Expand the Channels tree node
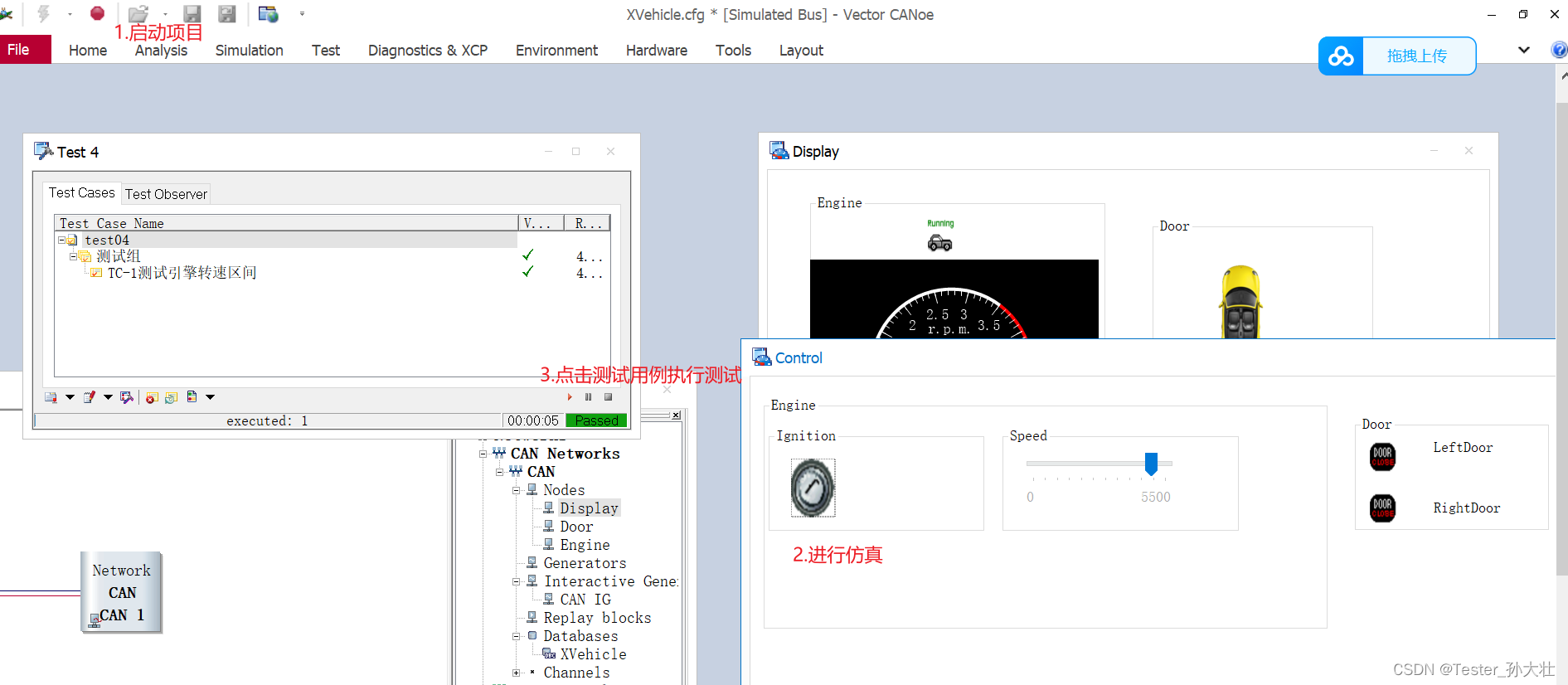This screenshot has height=685, width=1568. coord(516,673)
